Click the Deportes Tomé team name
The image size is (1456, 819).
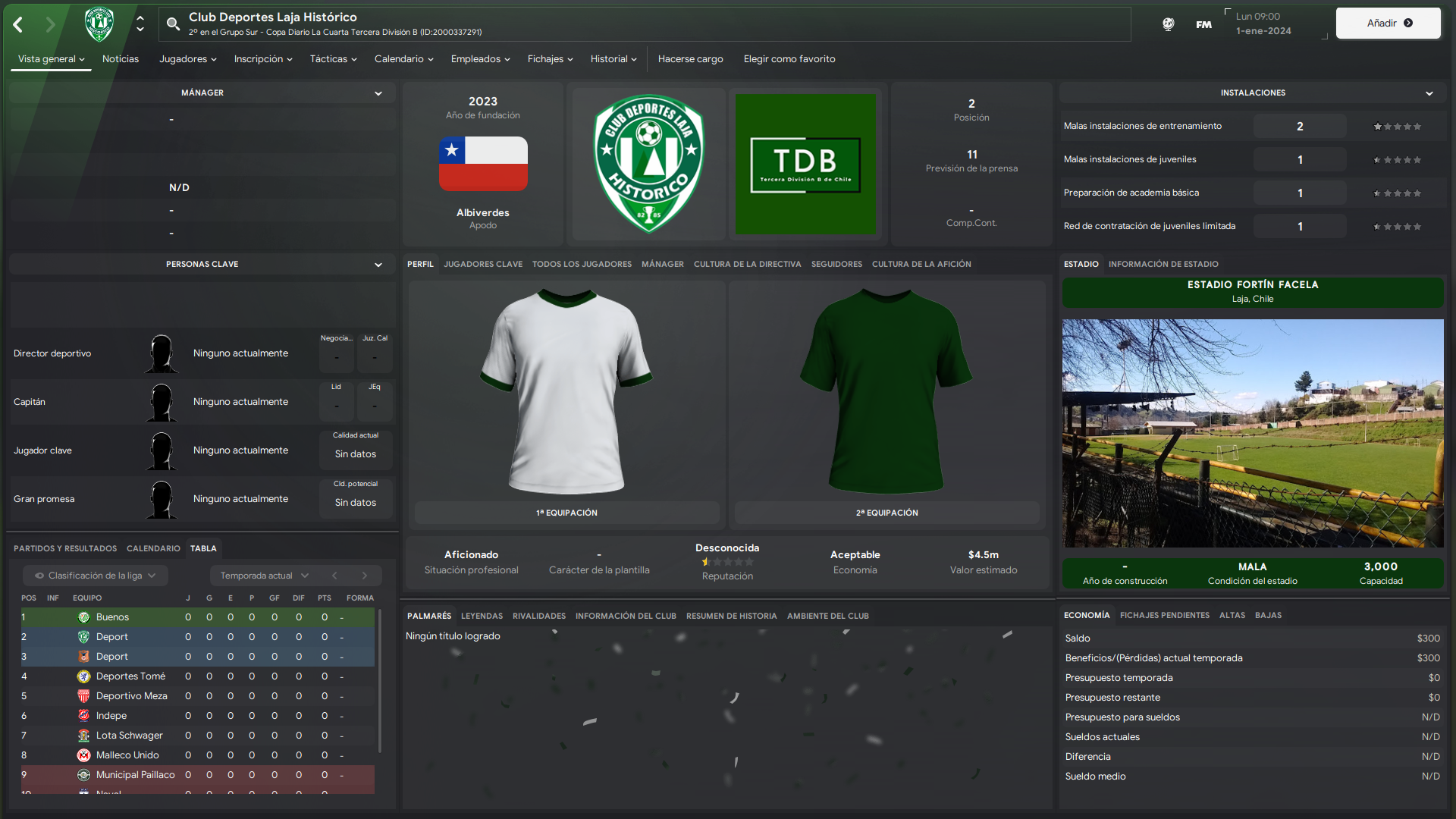(130, 676)
